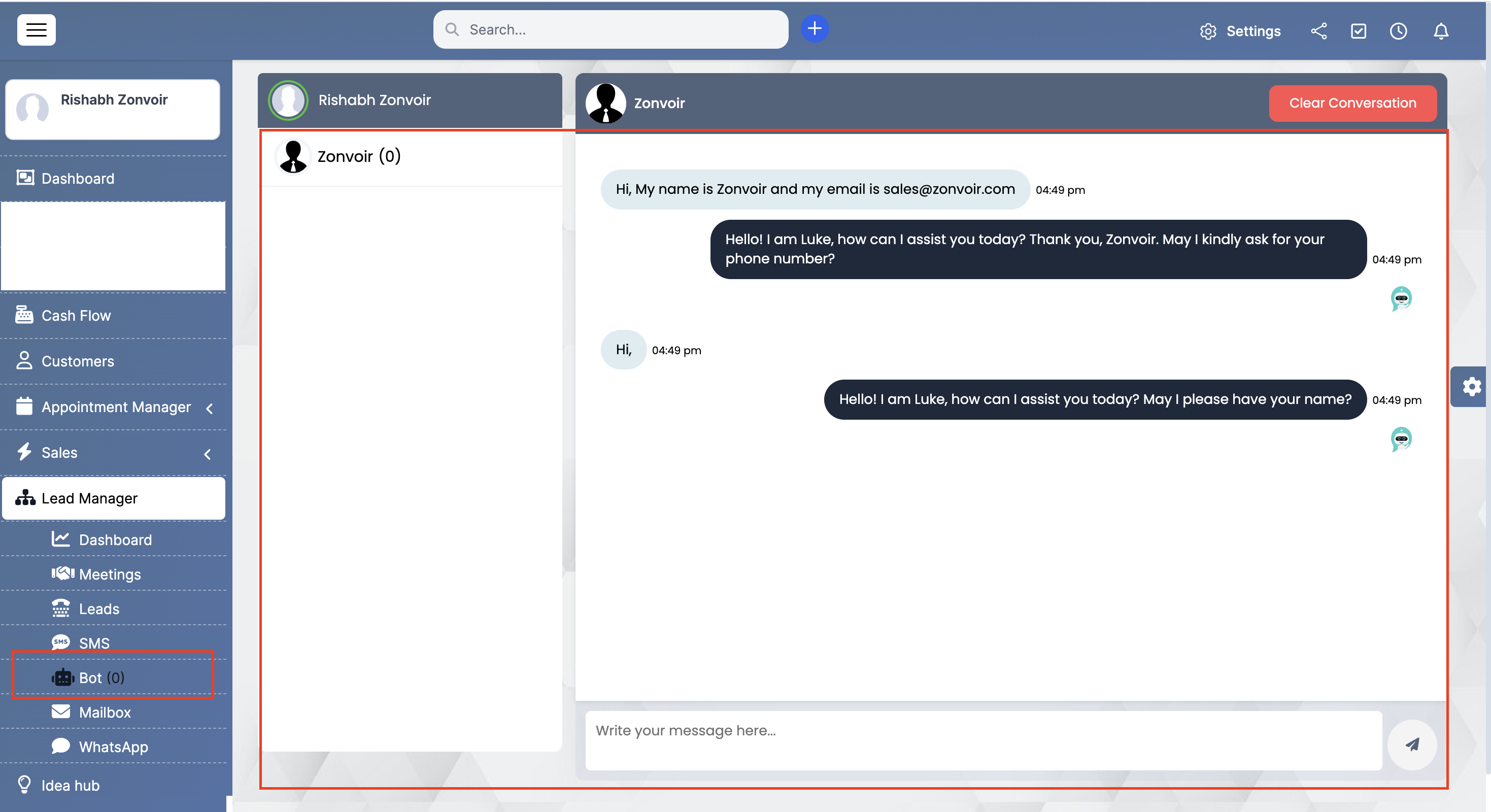
Task: Click the search magnifier icon
Action: coord(452,29)
